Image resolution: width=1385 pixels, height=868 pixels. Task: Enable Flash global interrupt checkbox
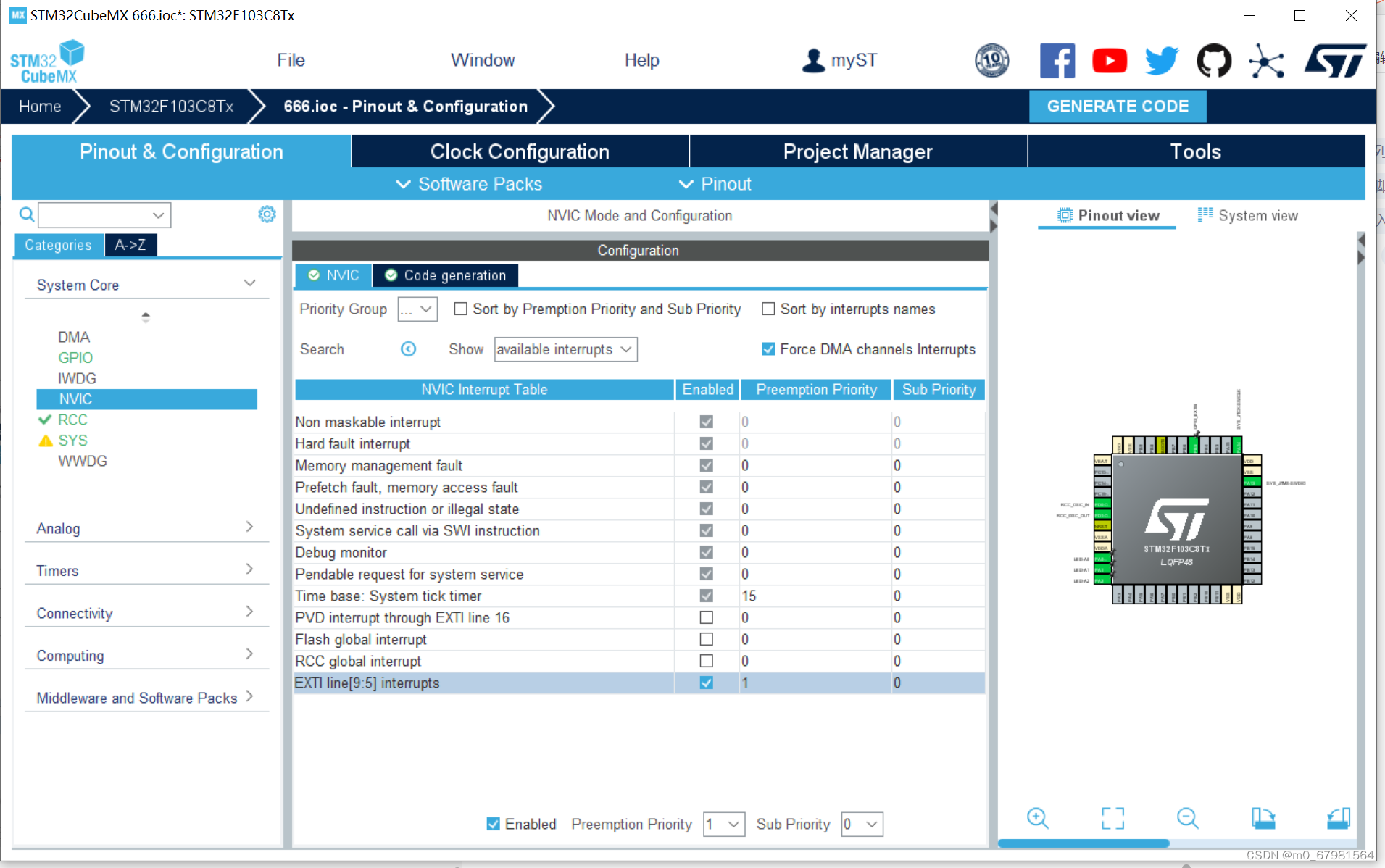706,639
